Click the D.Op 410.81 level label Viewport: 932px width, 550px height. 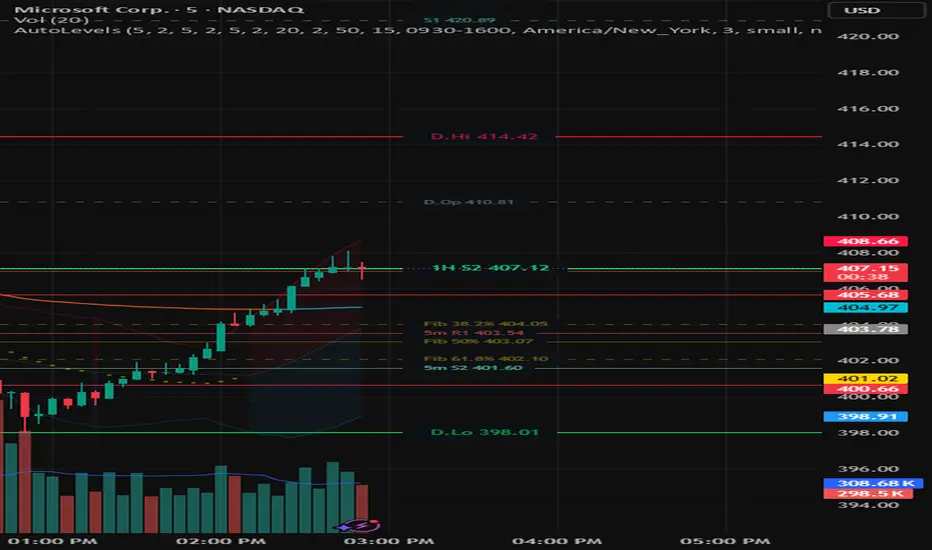tap(468, 202)
